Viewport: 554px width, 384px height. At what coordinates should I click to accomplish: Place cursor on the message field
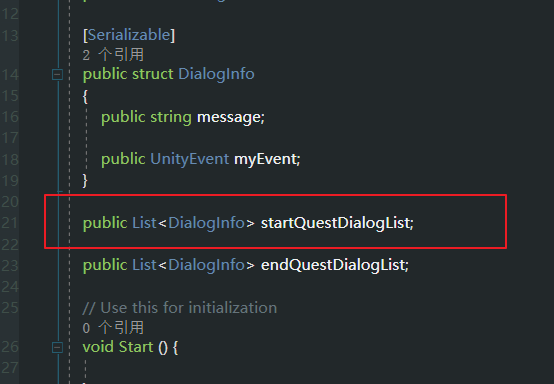(x=229, y=117)
